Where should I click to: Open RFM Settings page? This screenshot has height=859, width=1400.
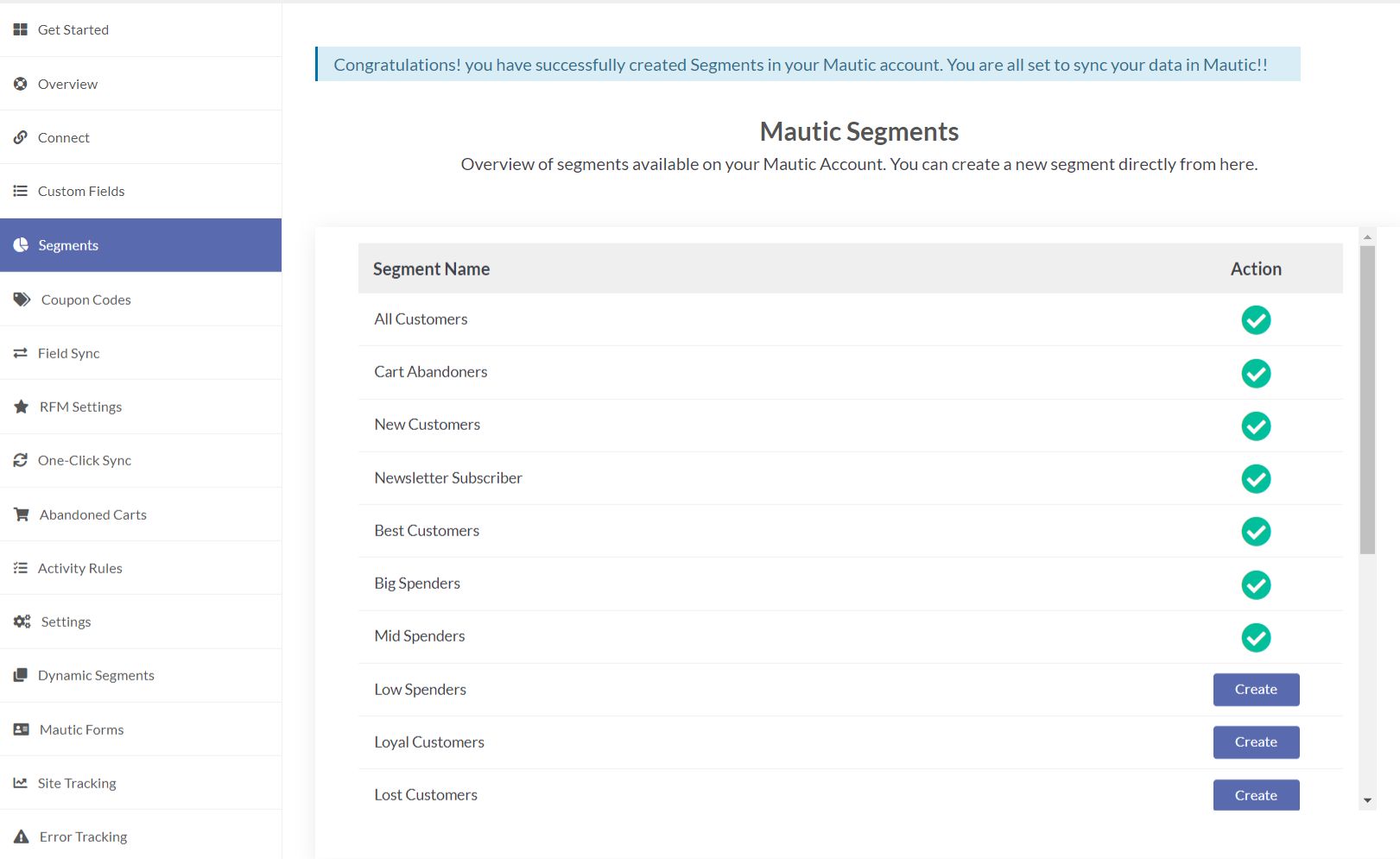point(141,407)
